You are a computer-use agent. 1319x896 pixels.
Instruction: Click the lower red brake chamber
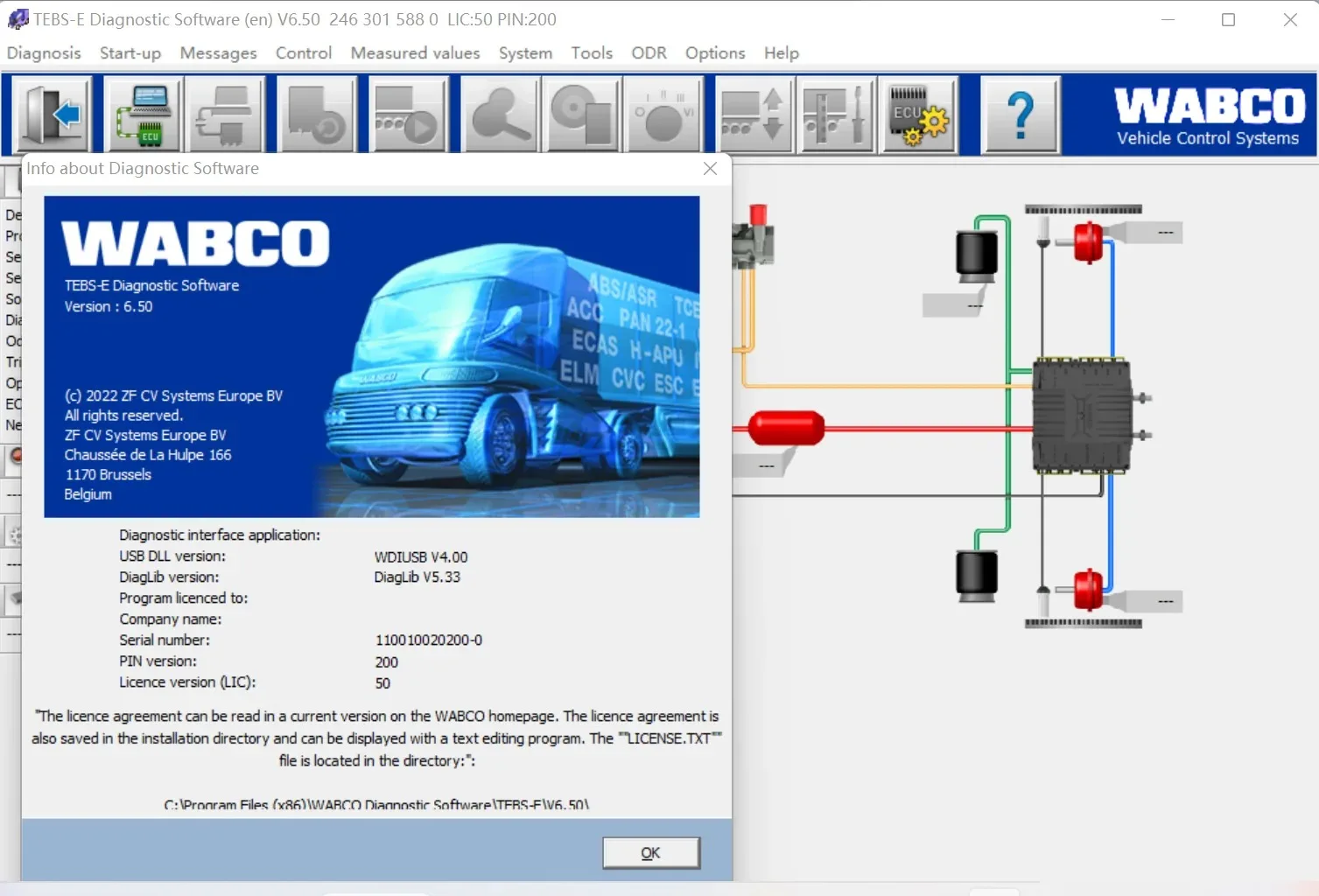[x=1088, y=589]
